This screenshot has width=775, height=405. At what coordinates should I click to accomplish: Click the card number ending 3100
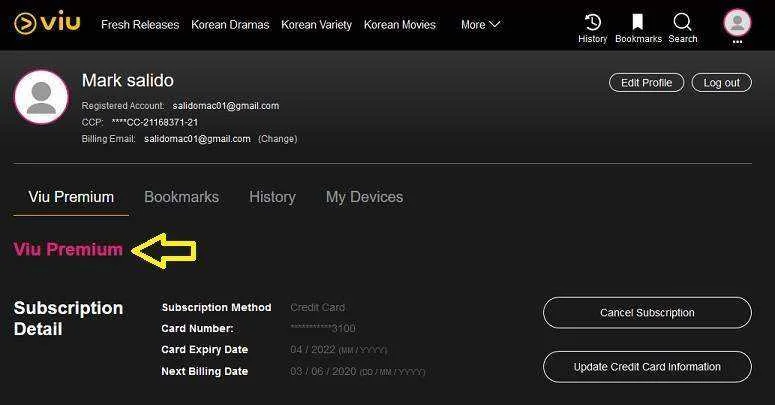323,328
